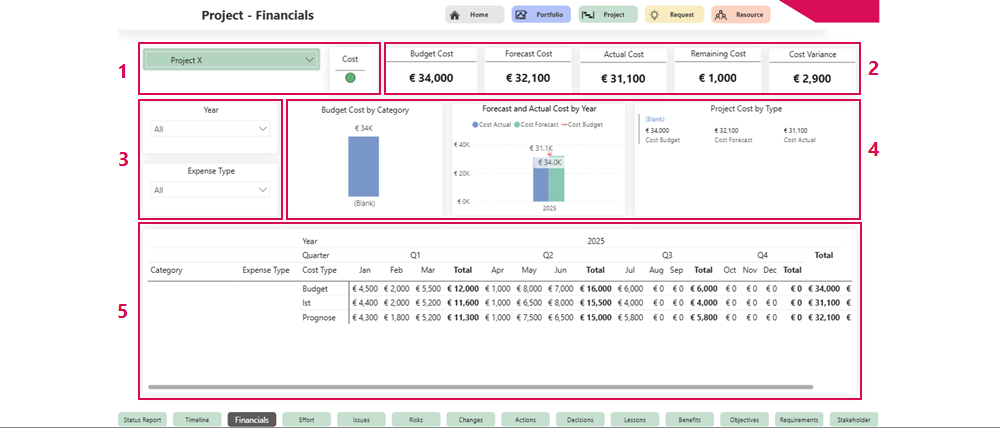The width and height of the screenshot is (1000, 428).
Task: Open the Actions tab
Action: tap(526, 420)
